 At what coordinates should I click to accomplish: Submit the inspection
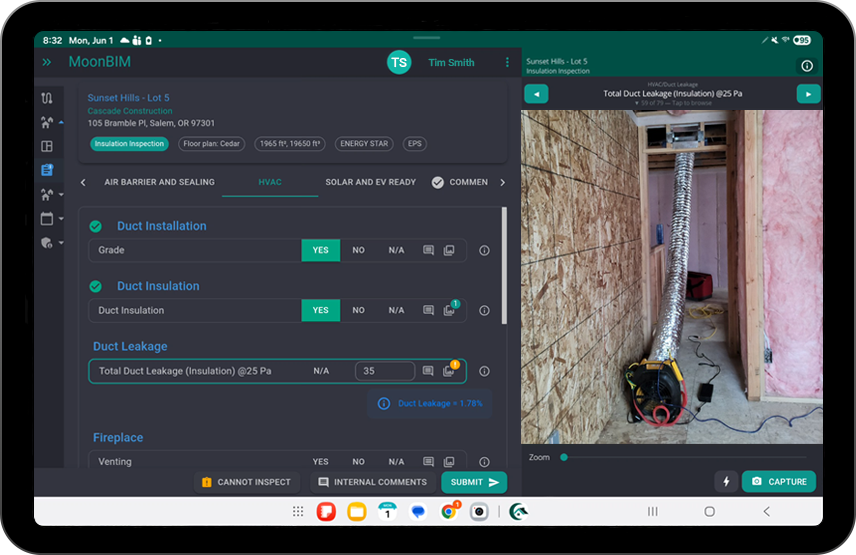[474, 482]
